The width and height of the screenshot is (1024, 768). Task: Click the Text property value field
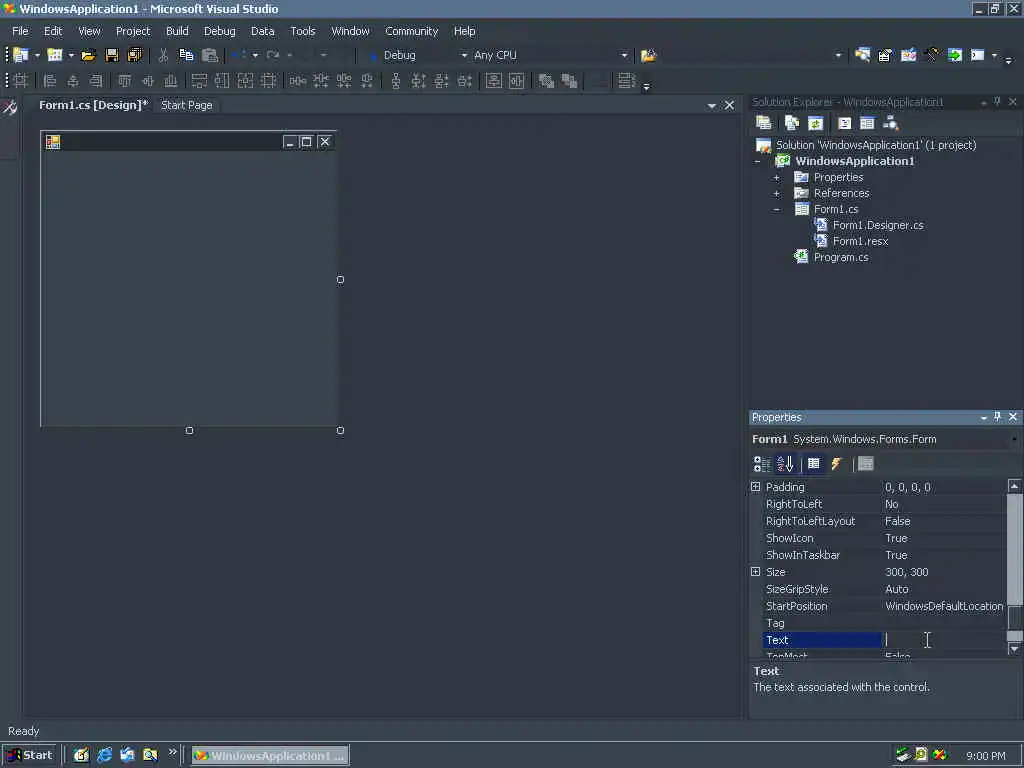pyautogui.click(x=944, y=640)
